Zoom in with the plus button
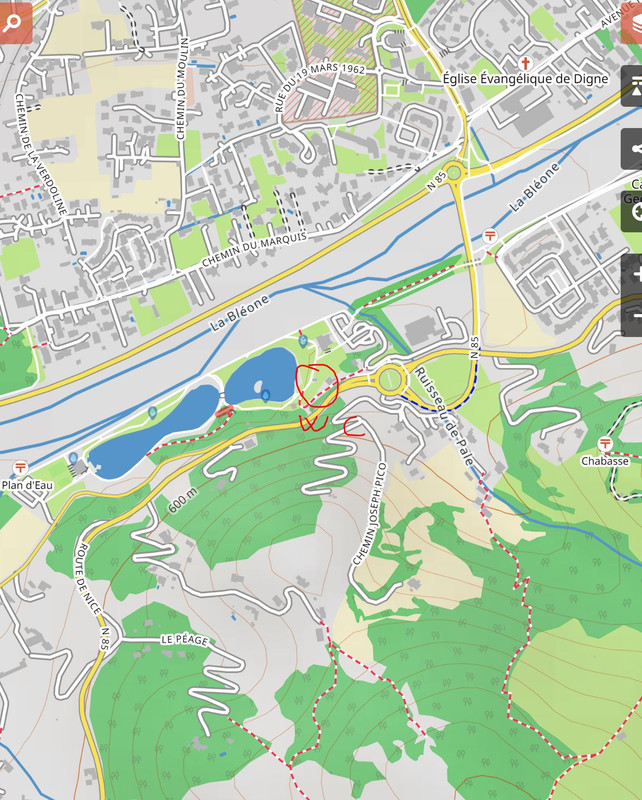Screen dimensions: 642x800 pos(633,274)
